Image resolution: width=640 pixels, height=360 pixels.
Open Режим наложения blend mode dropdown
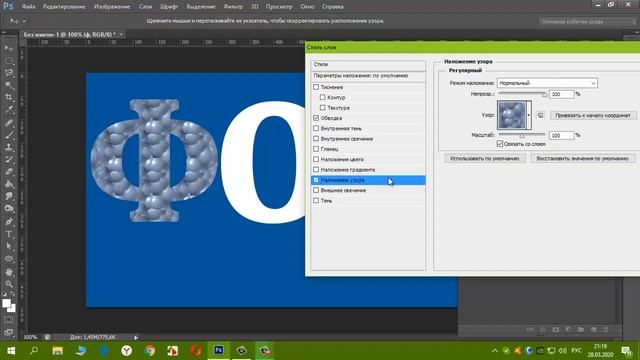click(547, 83)
